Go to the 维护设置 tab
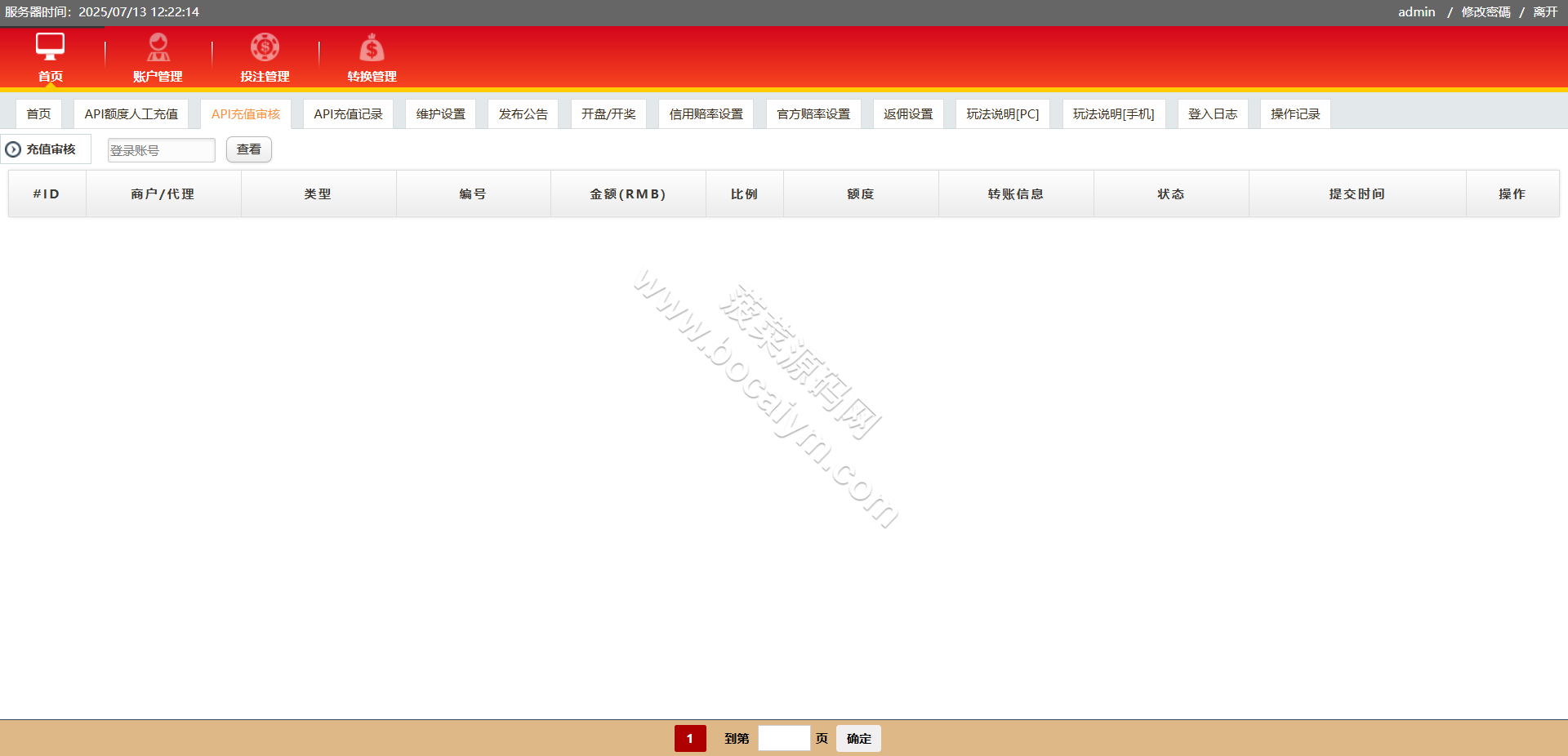1568x756 pixels. (440, 113)
